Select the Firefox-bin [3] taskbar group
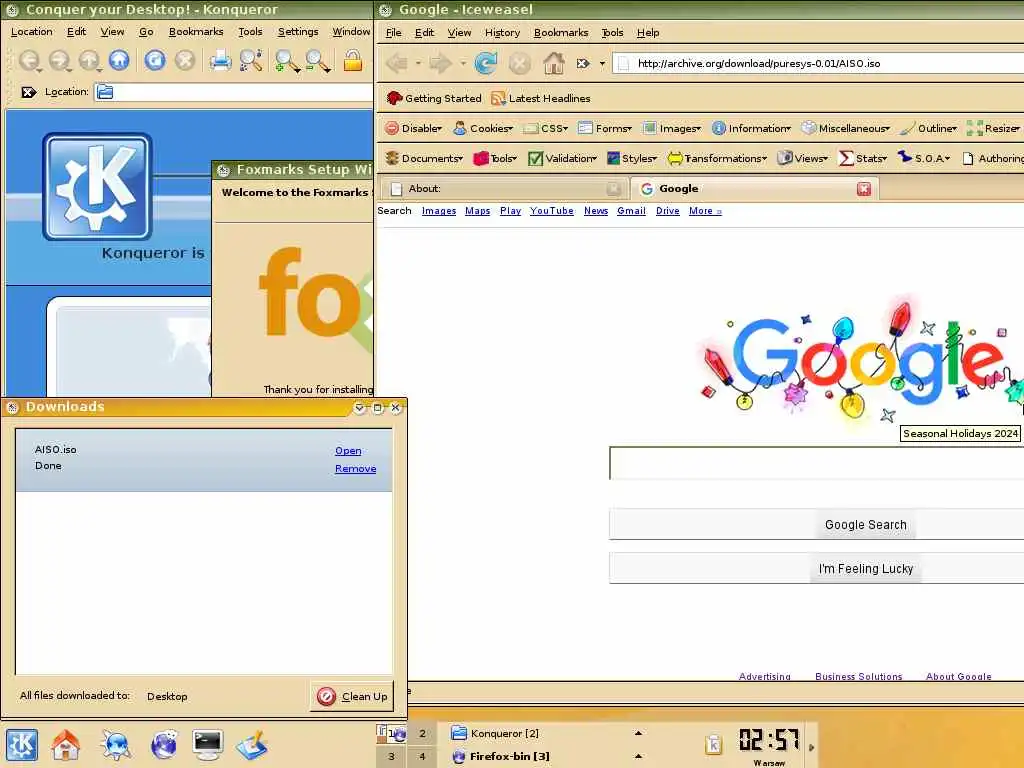 pyautogui.click(x=547, y=756)
